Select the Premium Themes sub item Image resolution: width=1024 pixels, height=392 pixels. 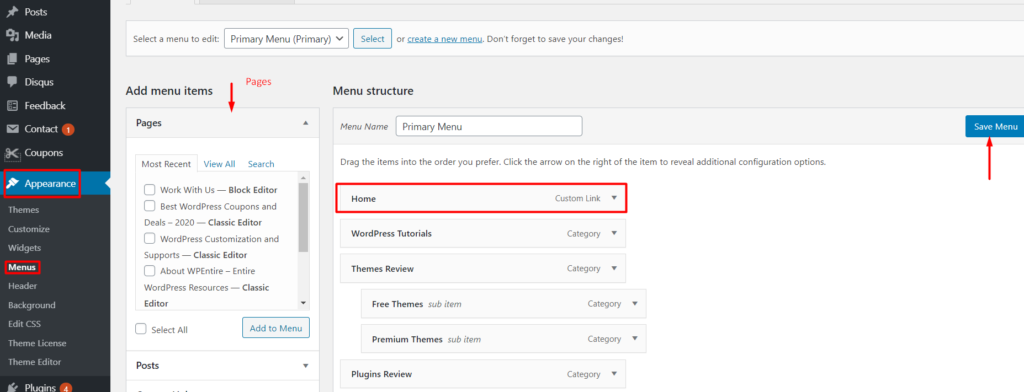(x=504, y=339)
